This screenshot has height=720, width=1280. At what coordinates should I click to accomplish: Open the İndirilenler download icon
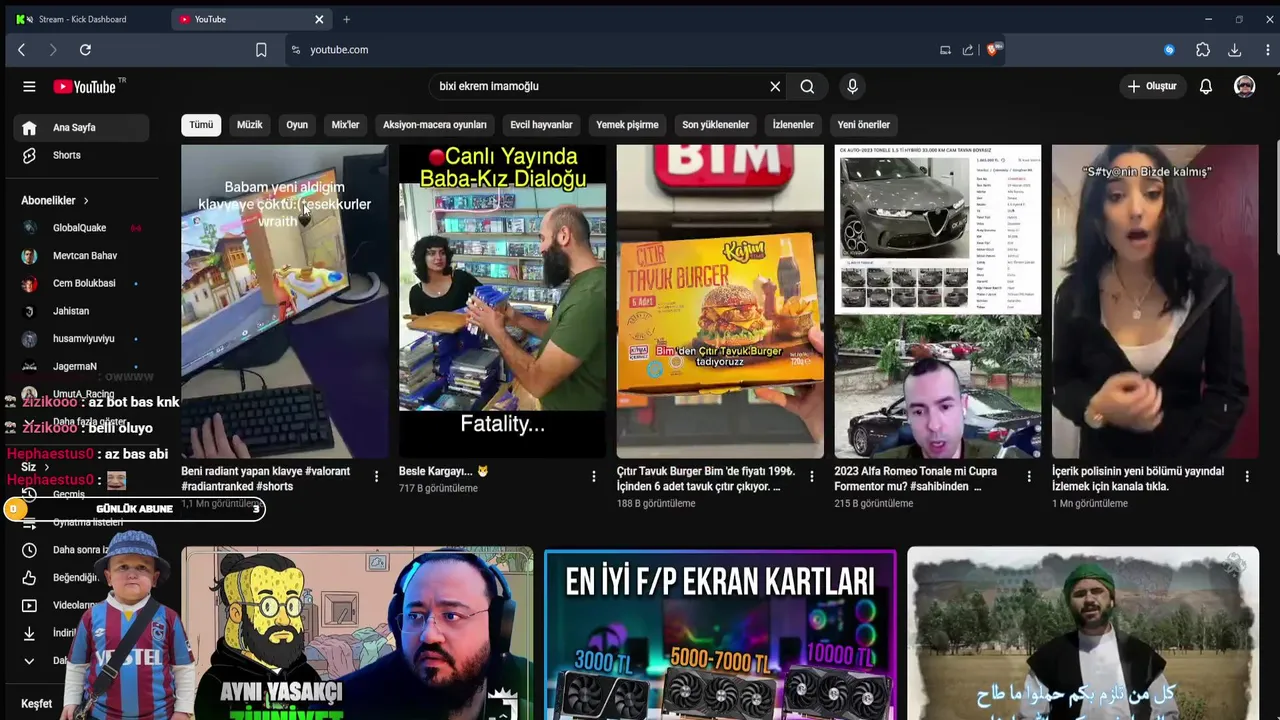(29, 633)
